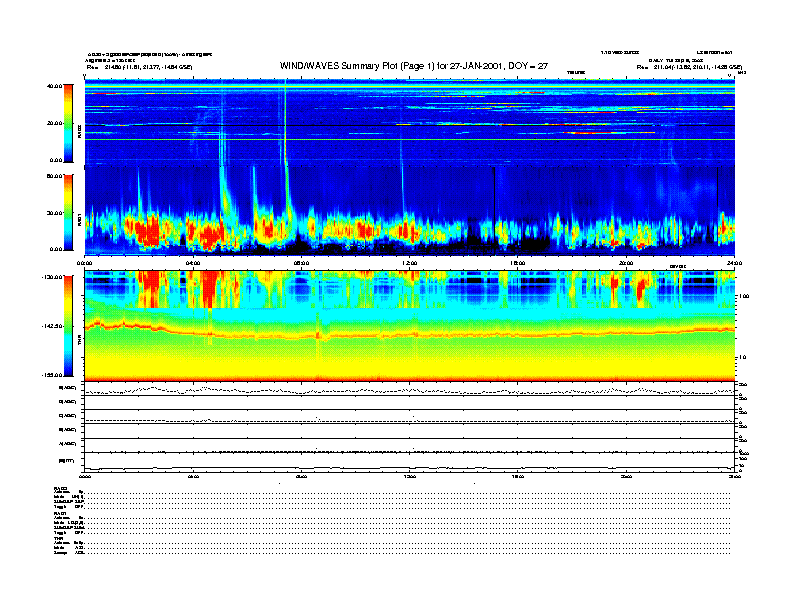Click the 10 label on the TNR right axis

click(x=745, y=357)
